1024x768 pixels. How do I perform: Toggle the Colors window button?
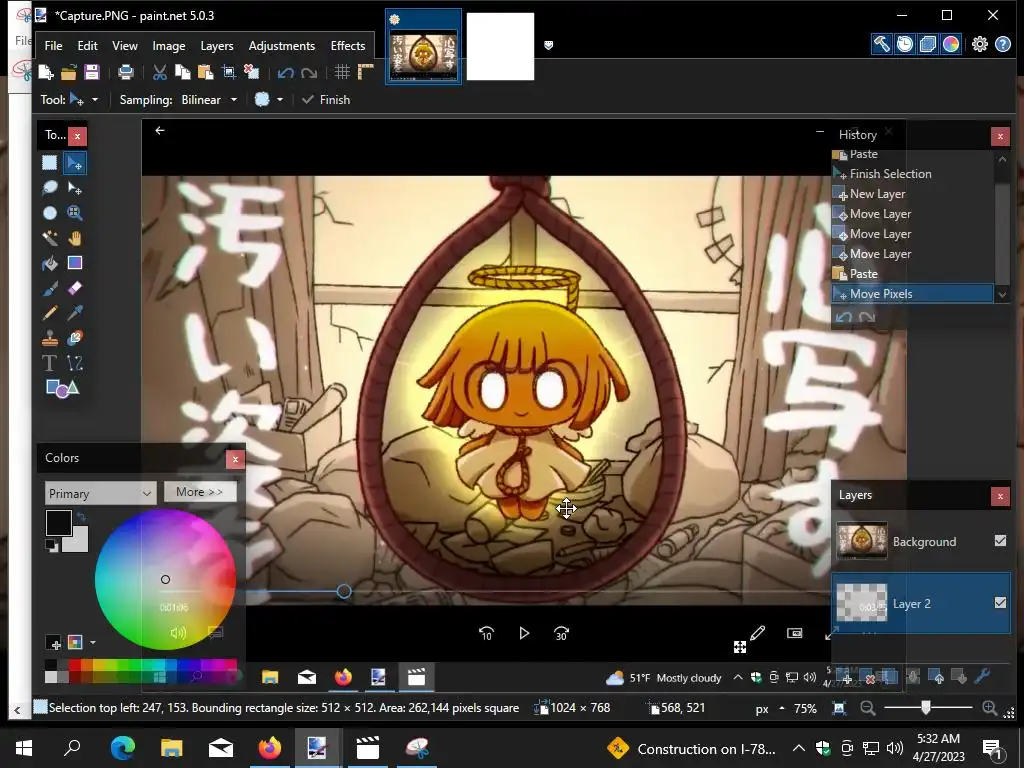(x=951, y=44)
